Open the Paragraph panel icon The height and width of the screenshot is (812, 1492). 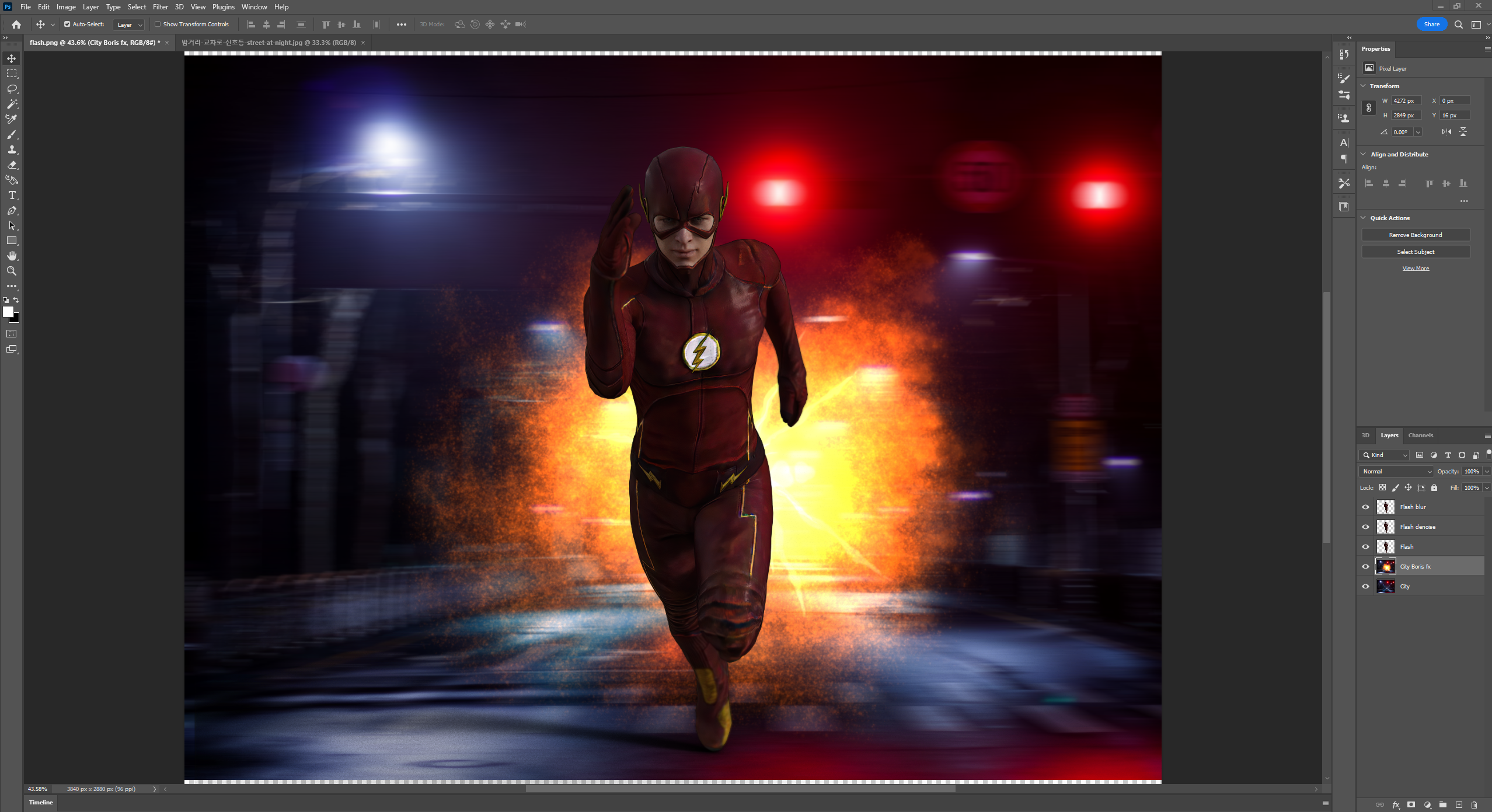click(x=1344, y=159)
